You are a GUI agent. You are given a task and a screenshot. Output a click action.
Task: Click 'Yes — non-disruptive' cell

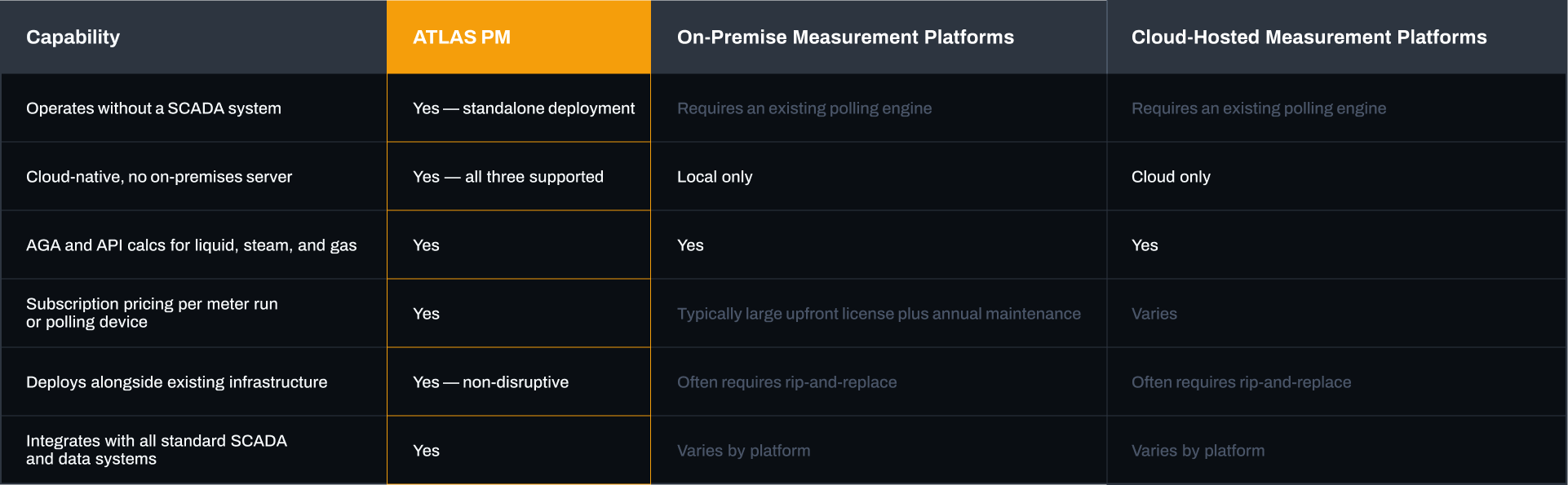click(x=490, y=382)
